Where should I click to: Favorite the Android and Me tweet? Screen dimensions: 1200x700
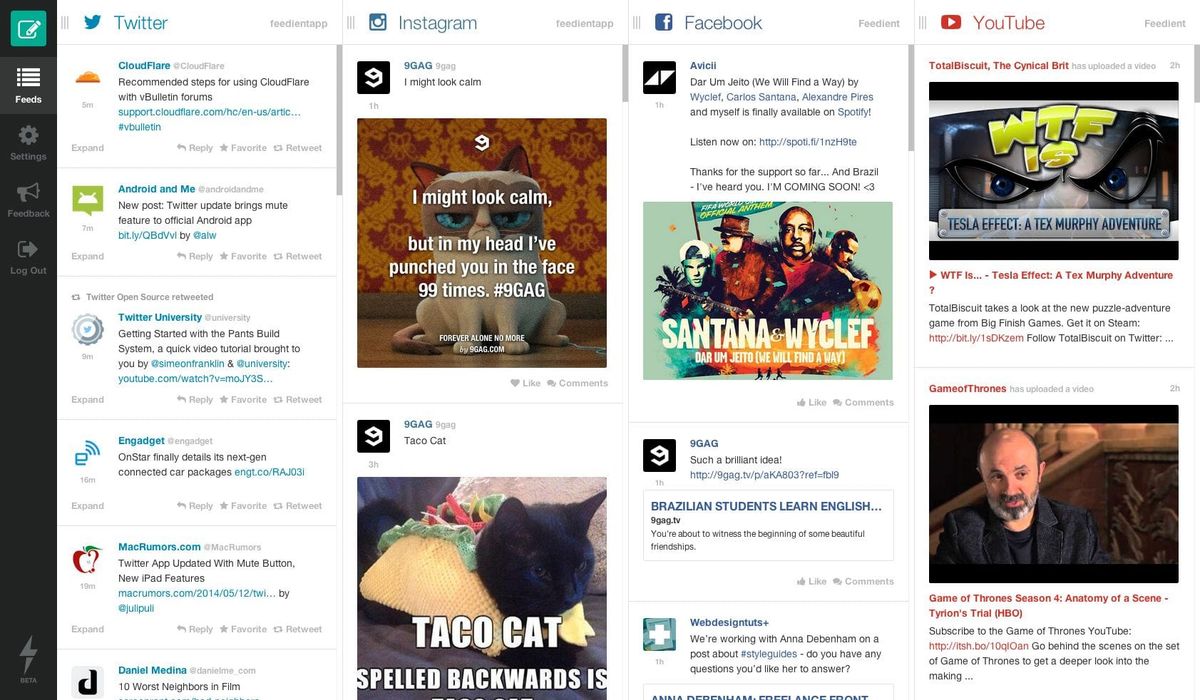(243, 256)
